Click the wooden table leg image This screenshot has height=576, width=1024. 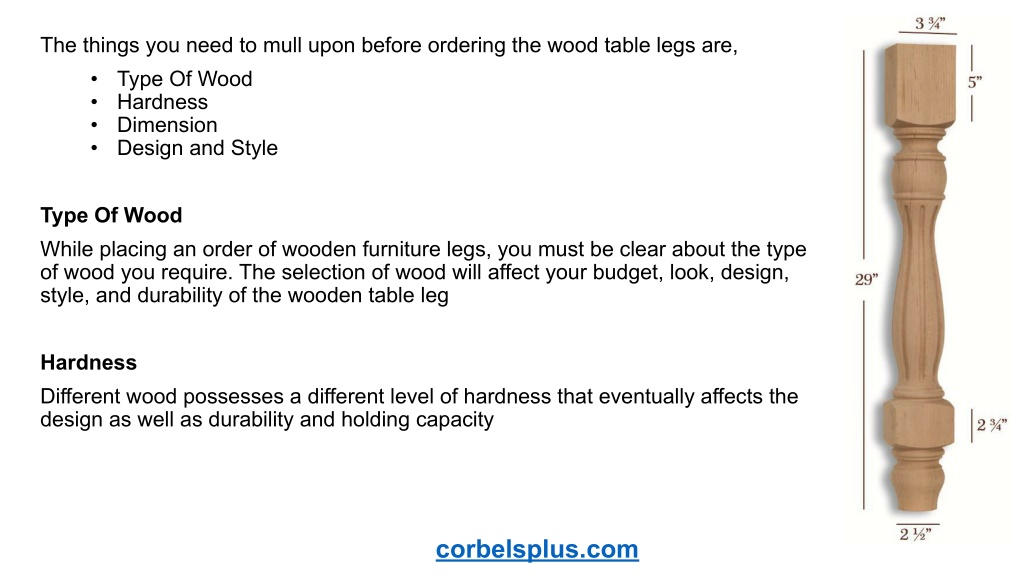(x=920, y=277)
